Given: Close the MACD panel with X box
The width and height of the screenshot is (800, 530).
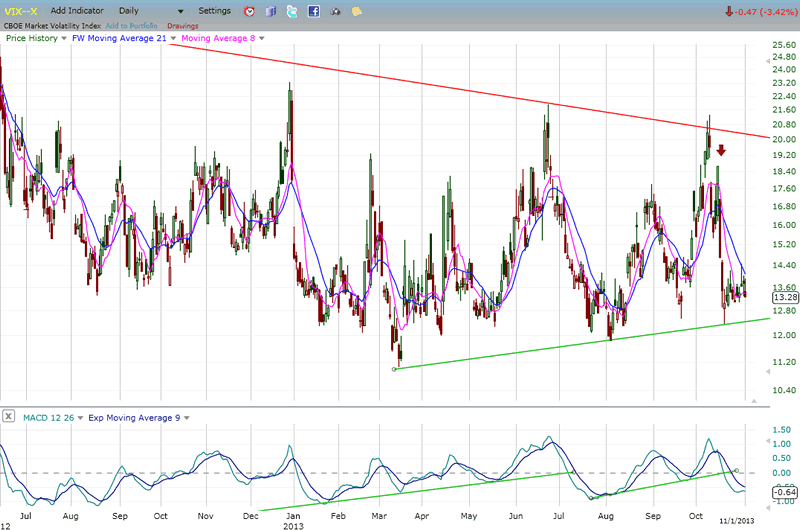Looking at the screenshot, I should point(8,416).
